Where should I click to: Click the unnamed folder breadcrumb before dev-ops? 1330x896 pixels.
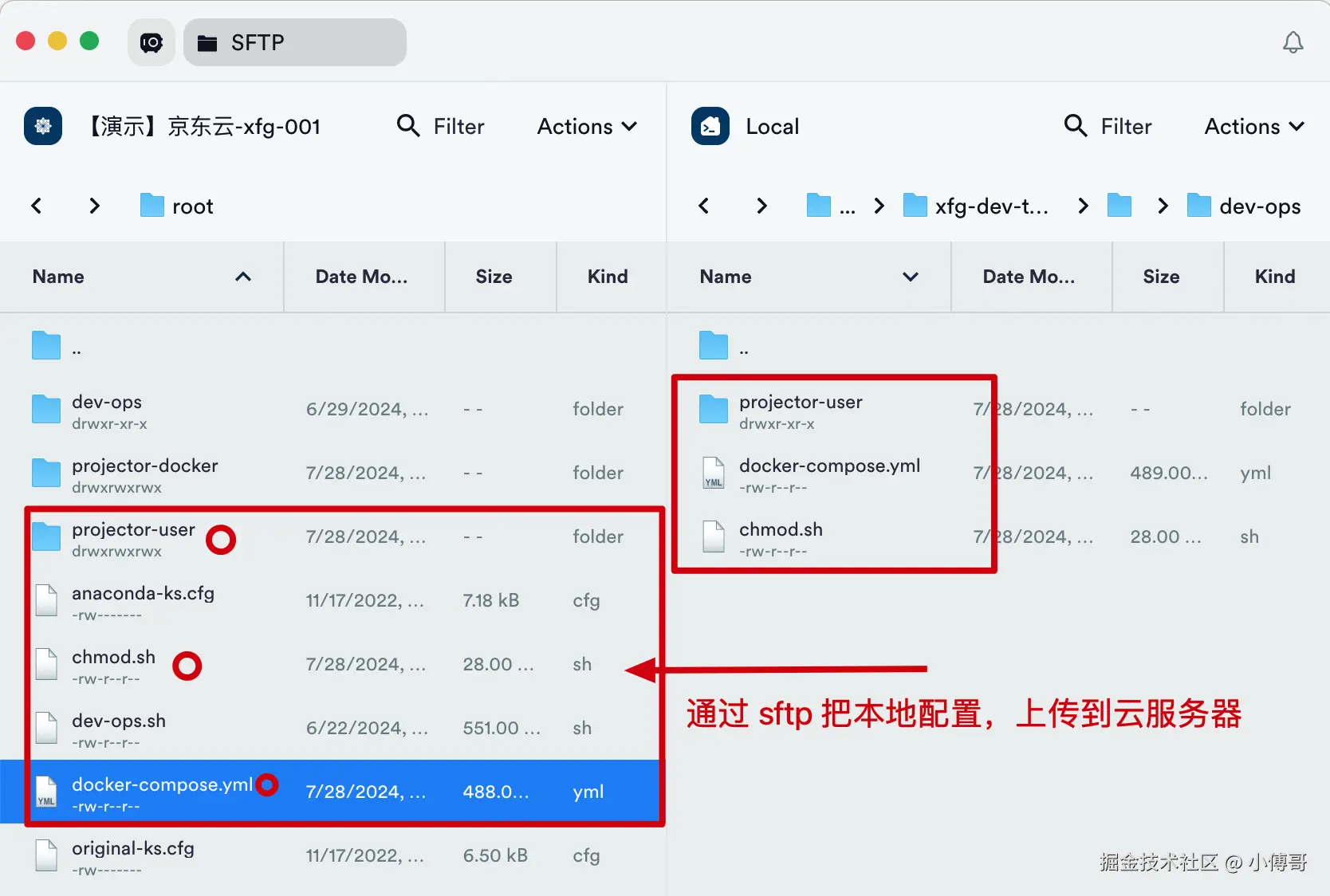point(1119,206)
